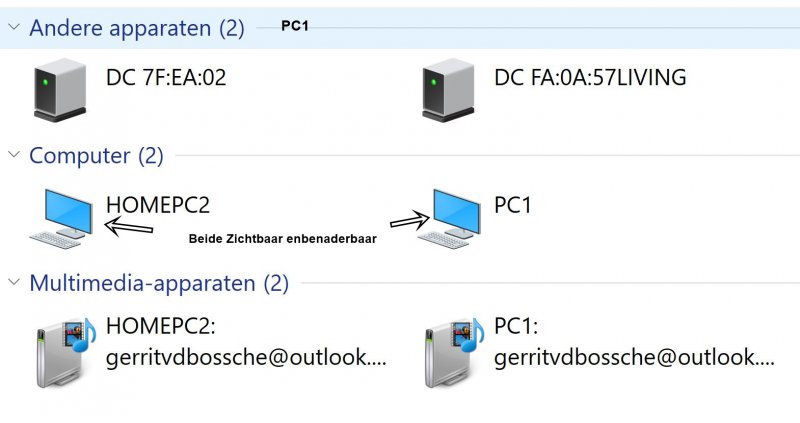This screenshot has width=800, height=423.
Task: Select the HOMEPC2 multimedia device icon
Action: click(x=63, y=351)
